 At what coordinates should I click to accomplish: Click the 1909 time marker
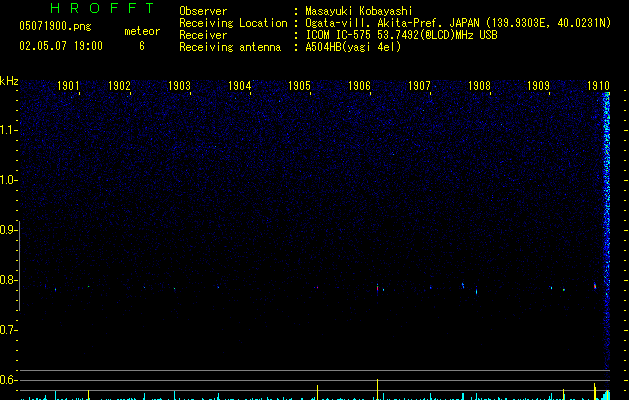pyautogui.click(x=538, y=86)
